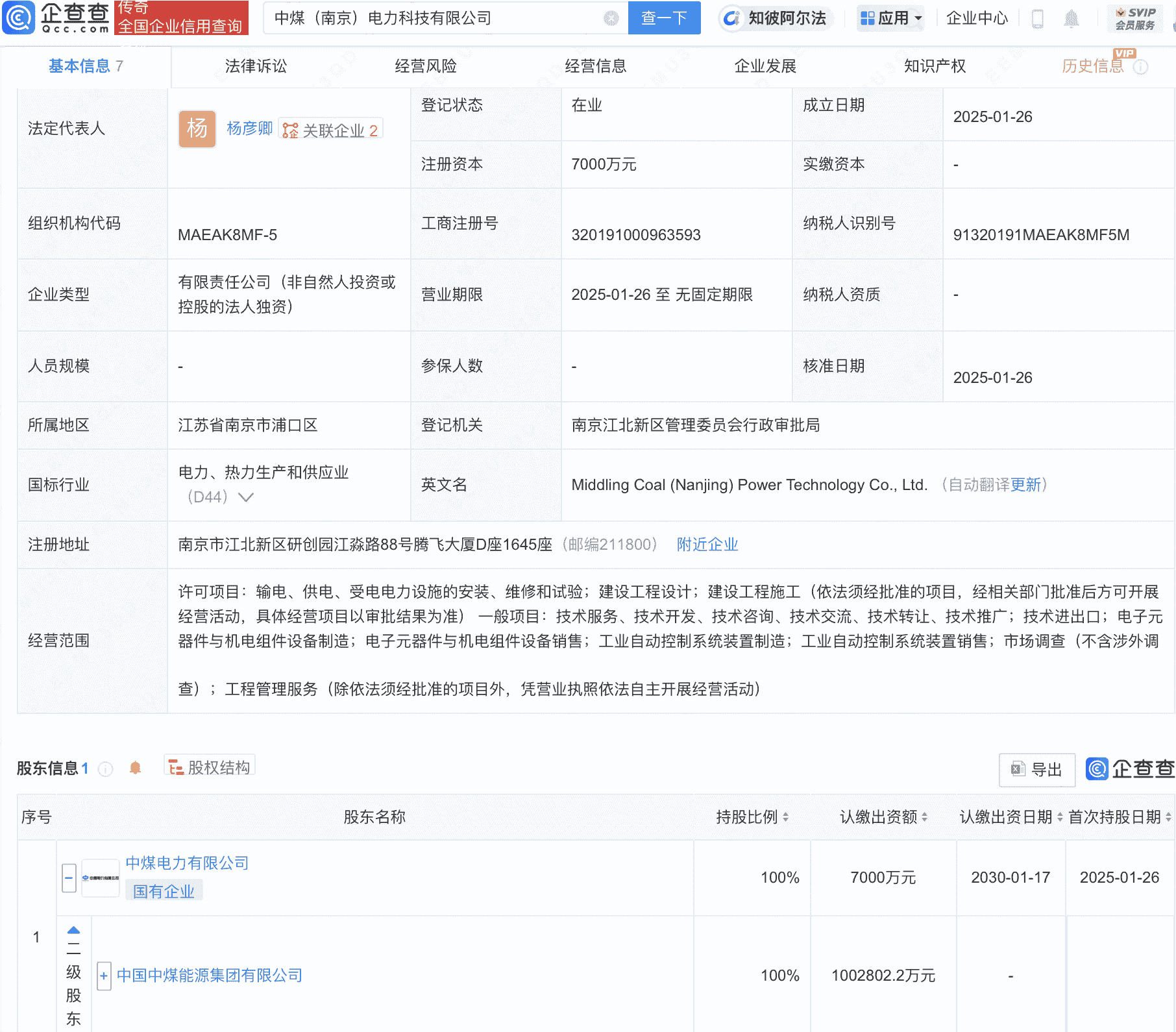Click the 知彼阿尔法 icon
The height and width of the screenshot is (1032, 1176).
pyautogui.click(x=732, y=18)
